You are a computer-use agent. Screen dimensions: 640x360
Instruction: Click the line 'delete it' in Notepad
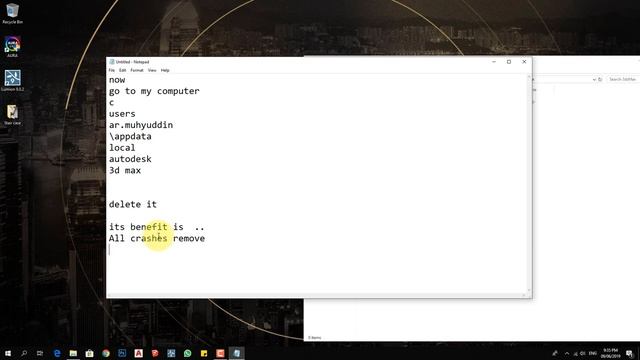click(133, 204)
